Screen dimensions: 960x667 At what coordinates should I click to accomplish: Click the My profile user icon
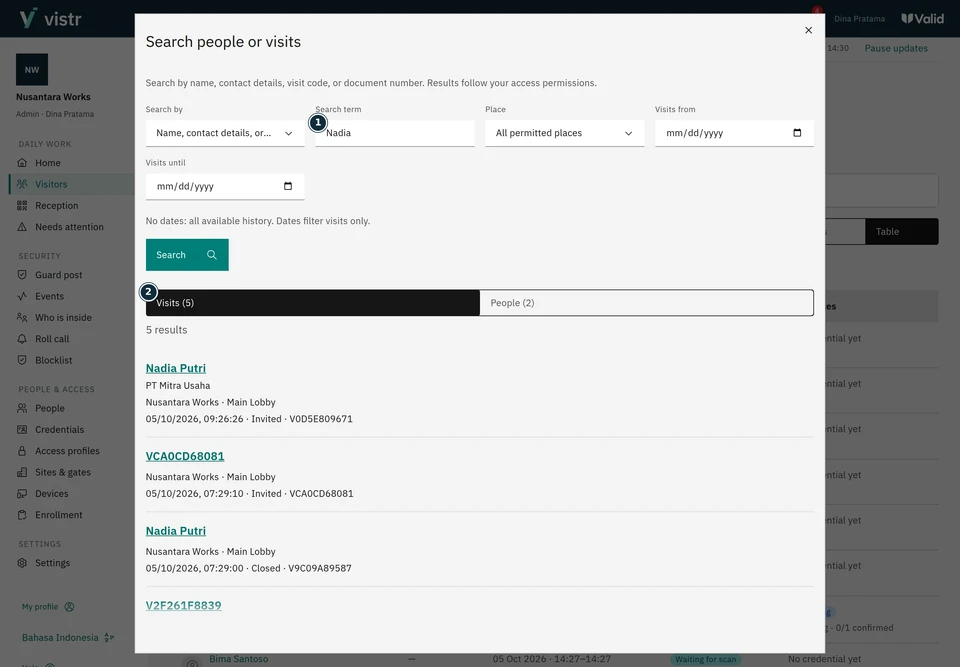[x=69, y=607]
